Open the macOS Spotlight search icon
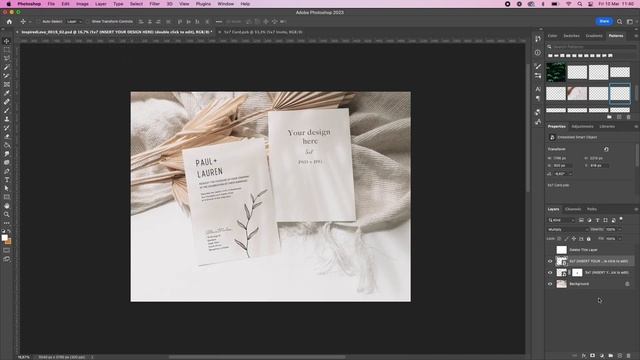 pos(580,4)
